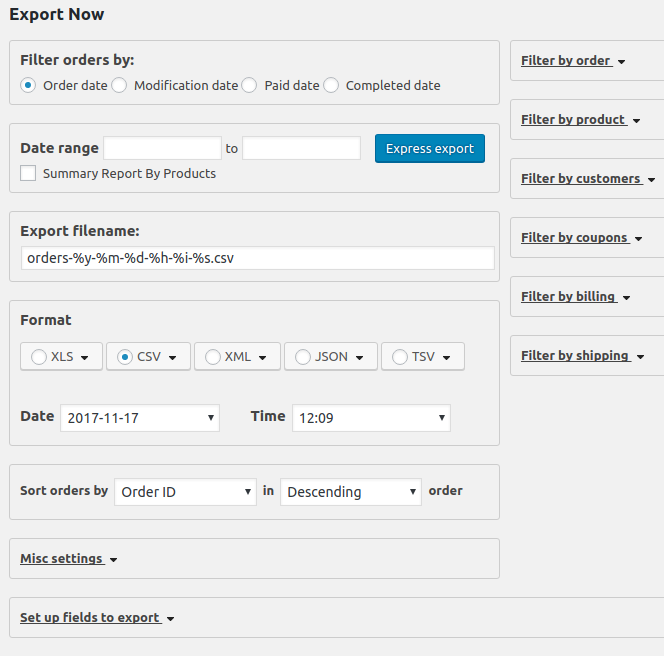Select XLS format radio button

click(x=39, y=357)
